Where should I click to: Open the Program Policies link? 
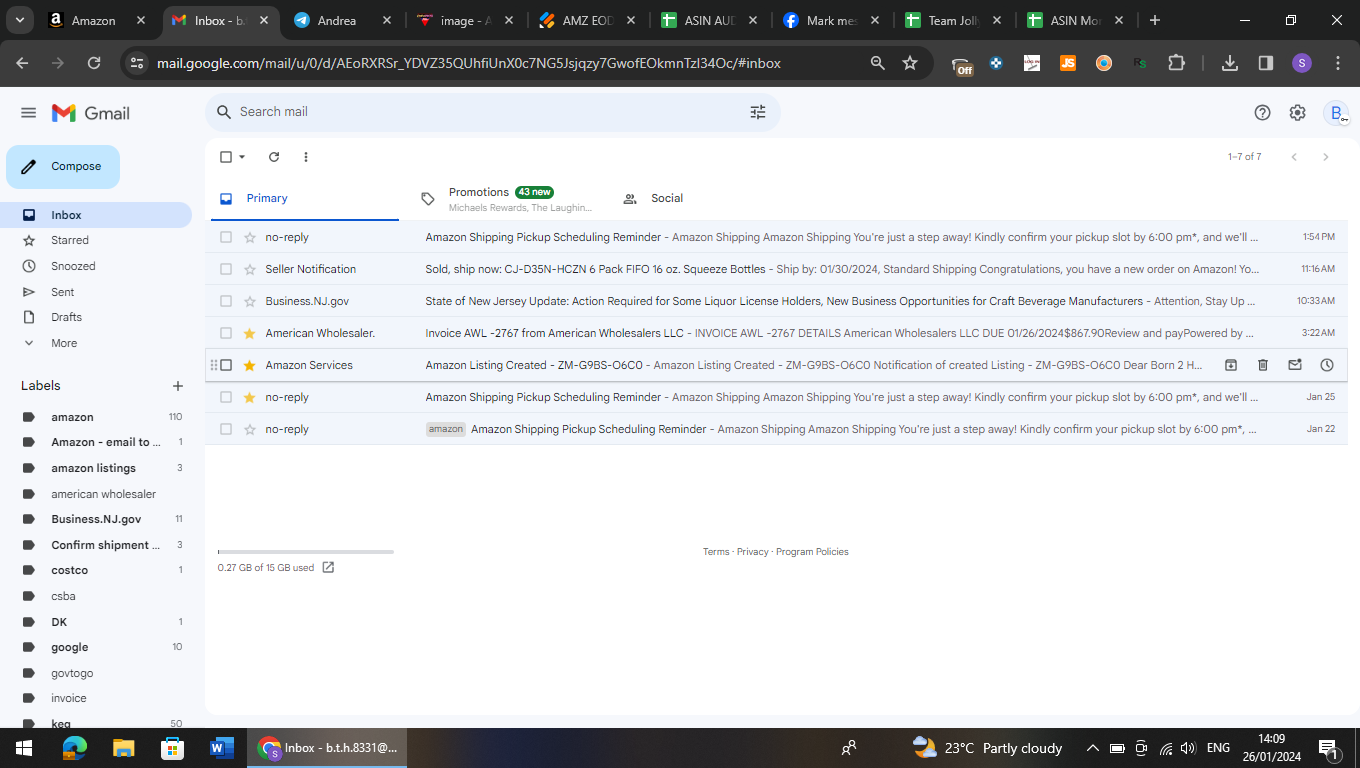(812, 552)
